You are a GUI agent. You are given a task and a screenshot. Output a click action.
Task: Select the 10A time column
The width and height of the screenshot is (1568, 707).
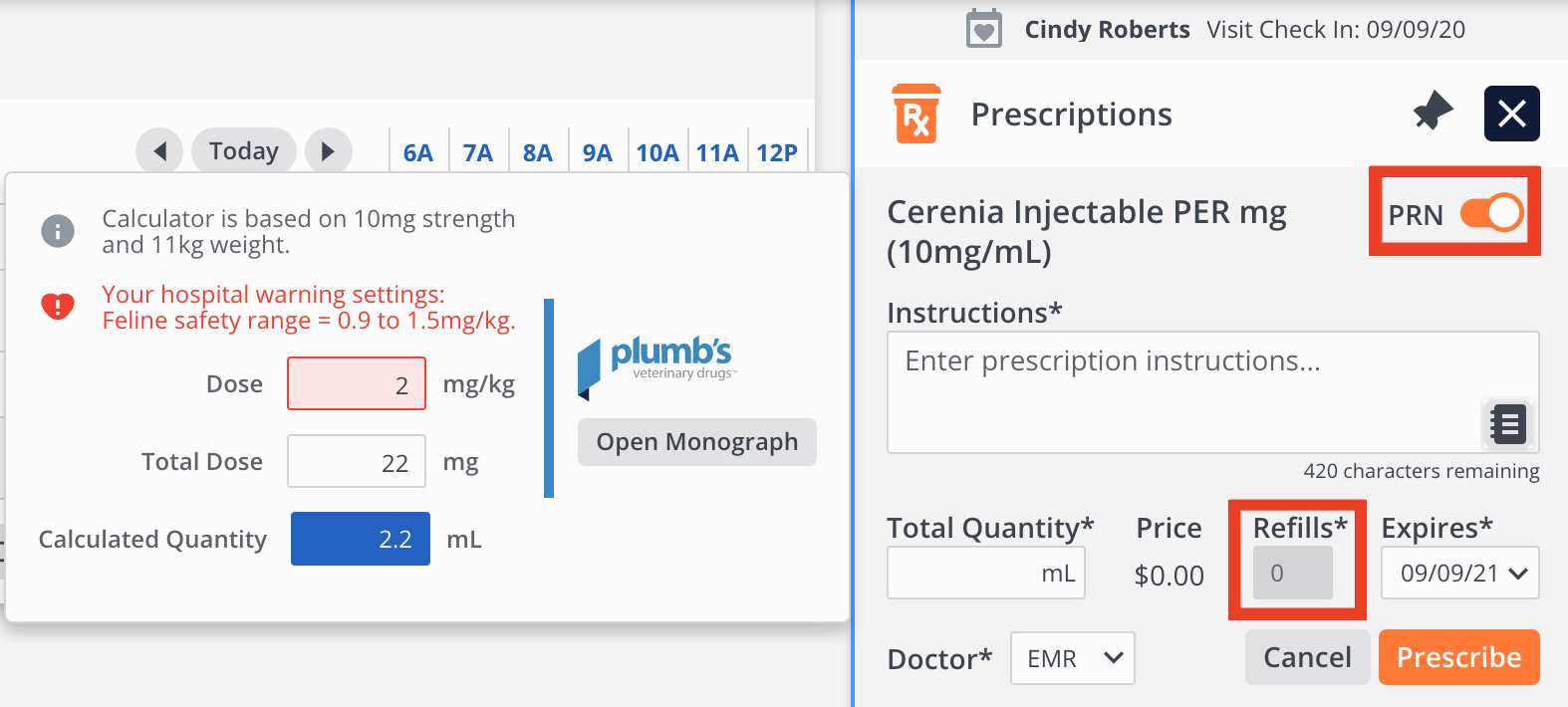(x=657, y=152)
